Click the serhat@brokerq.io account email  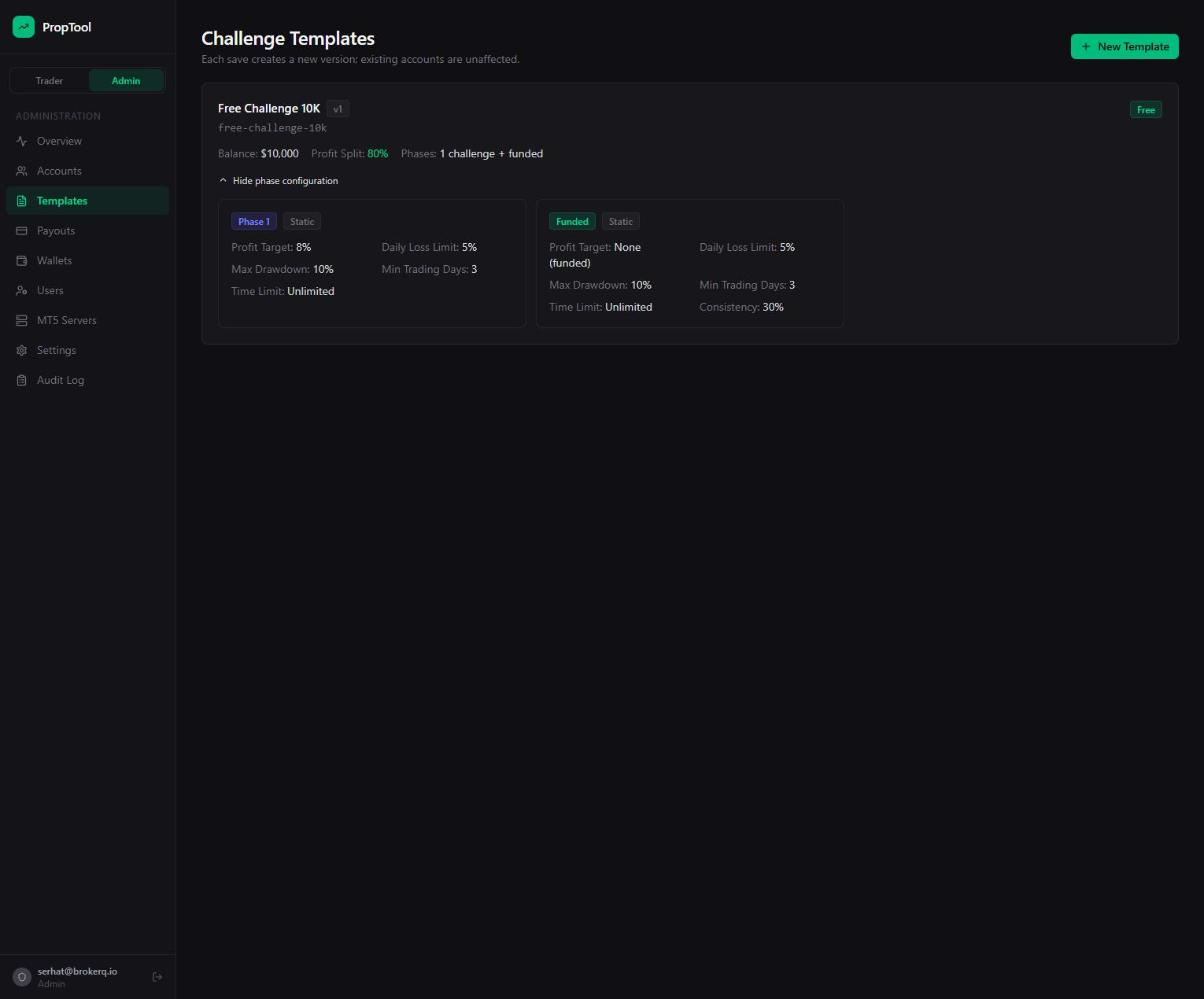(x=78, y=971)
